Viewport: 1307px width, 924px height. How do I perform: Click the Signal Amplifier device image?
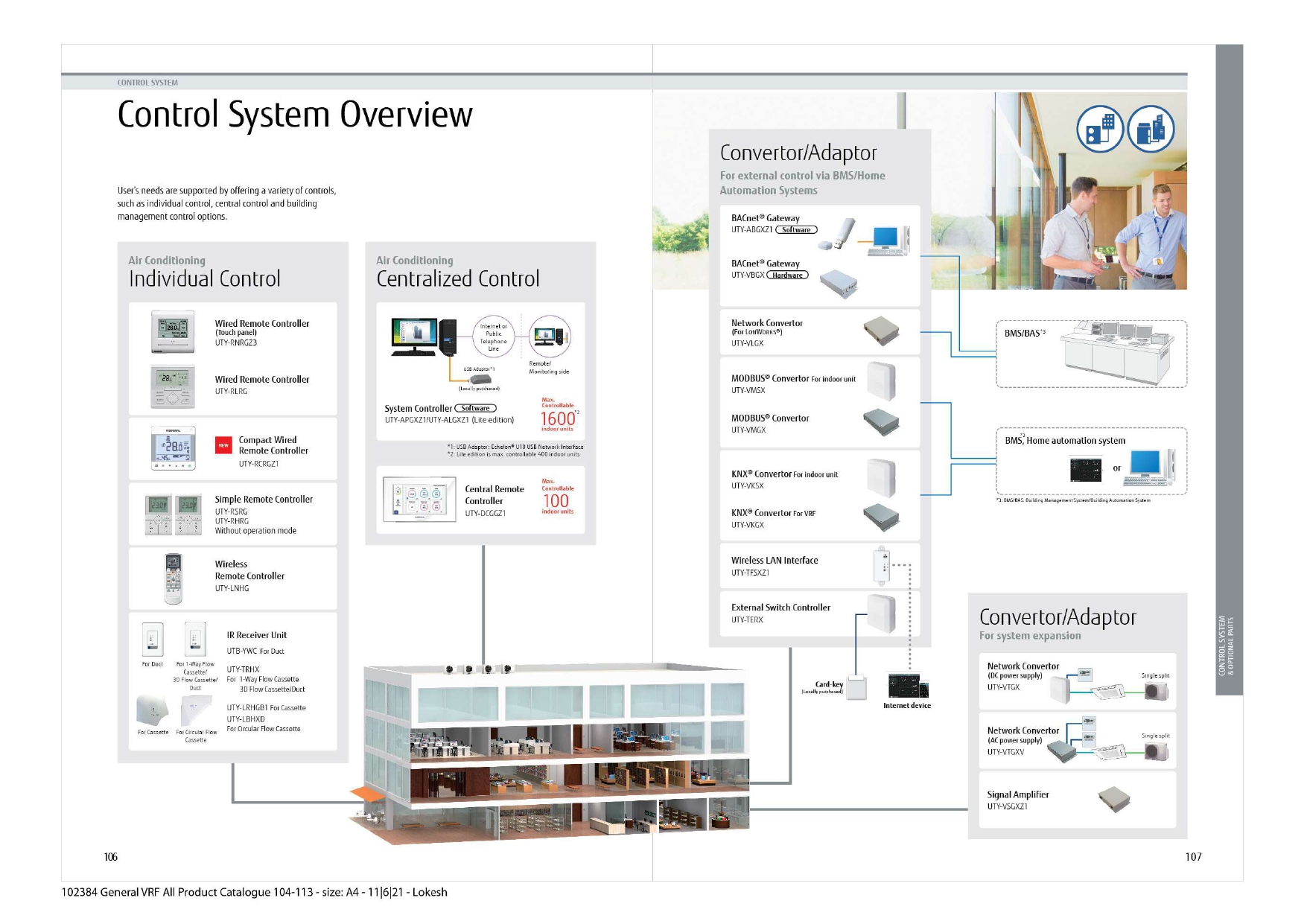(x=1114, y=800)
